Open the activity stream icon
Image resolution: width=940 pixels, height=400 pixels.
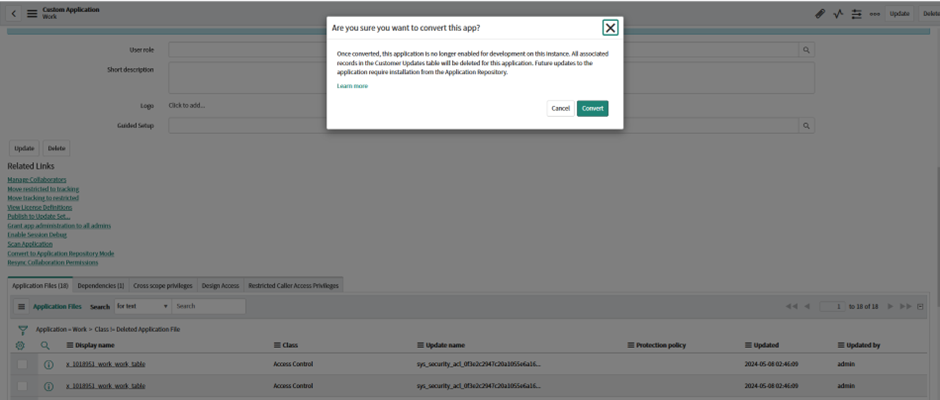838,14
